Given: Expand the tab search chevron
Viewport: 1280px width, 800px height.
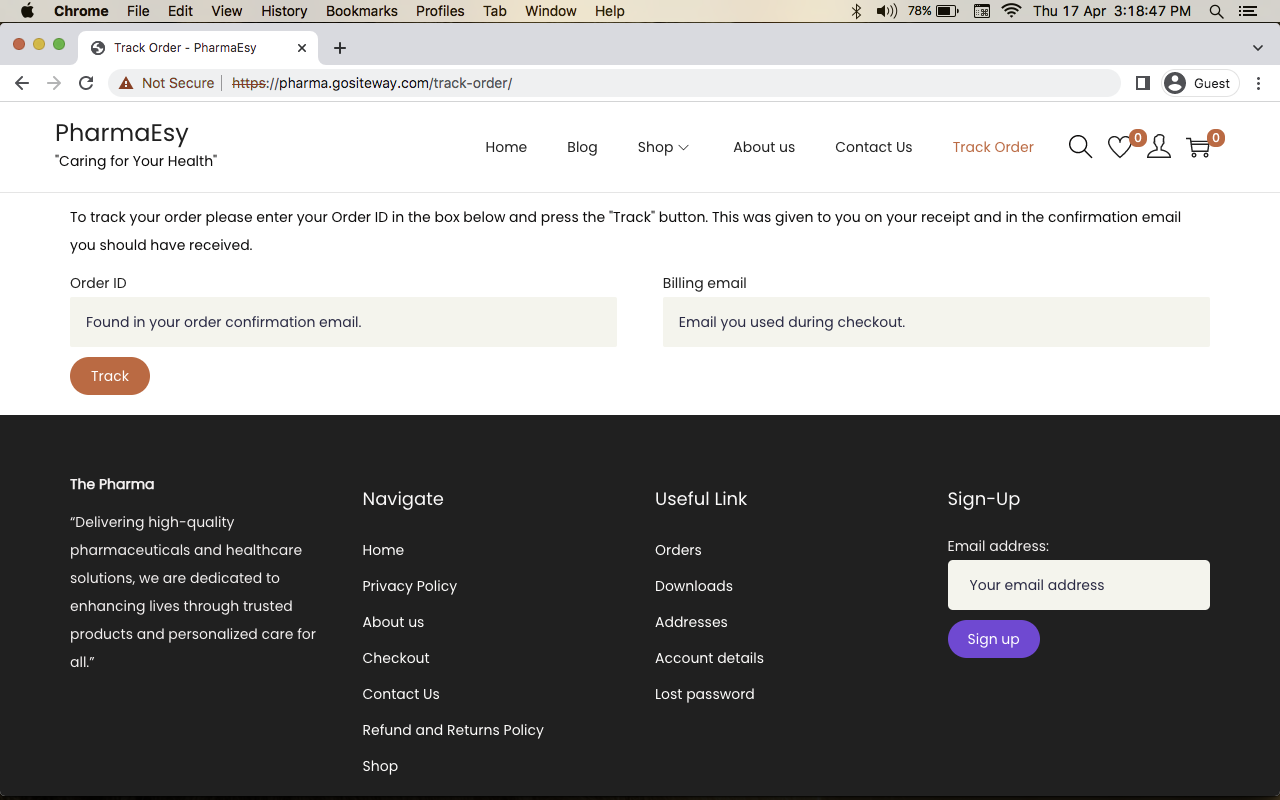Looking at the screenshot, I should click(1258, 47).
